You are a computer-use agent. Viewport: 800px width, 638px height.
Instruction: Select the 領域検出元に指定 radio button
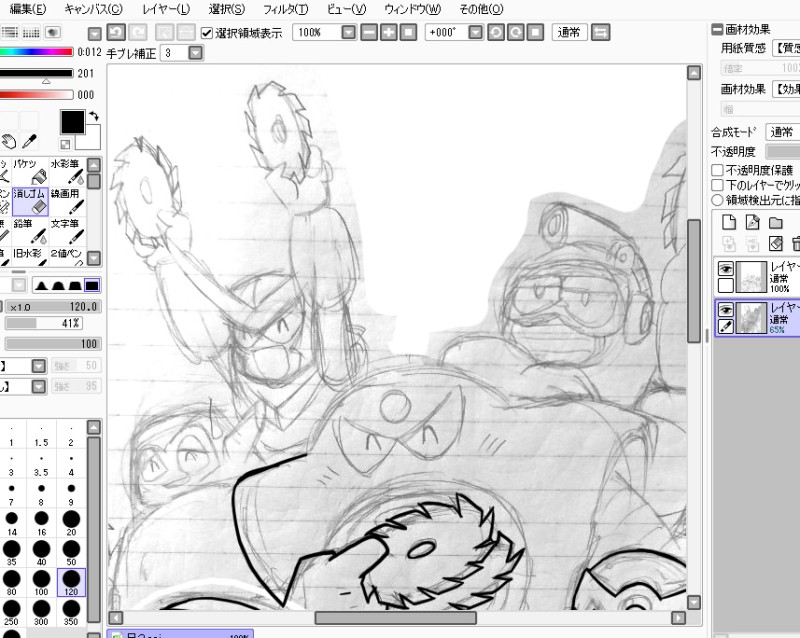click(x=717, y=200)
